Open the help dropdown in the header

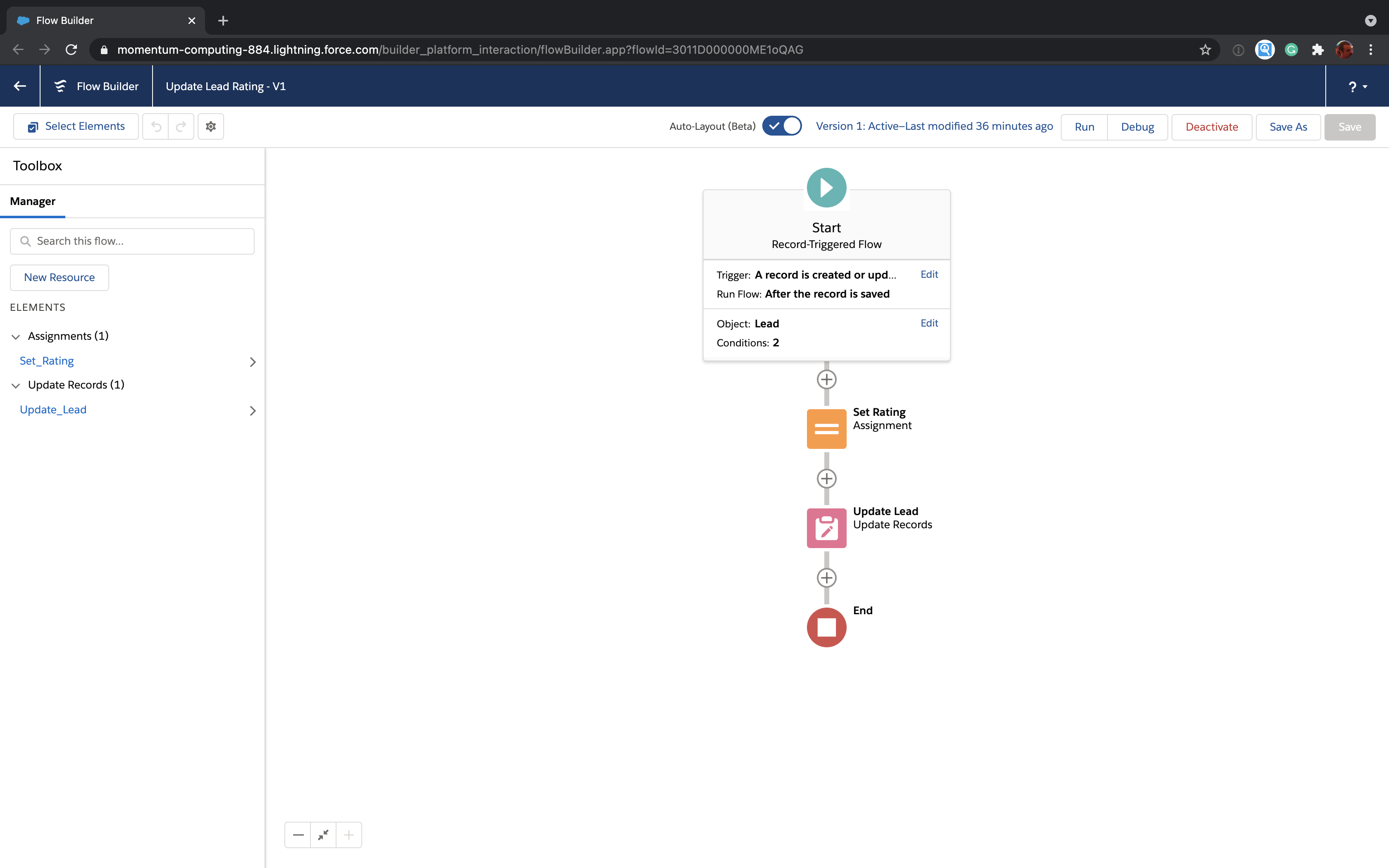[x=1356, y=86]
